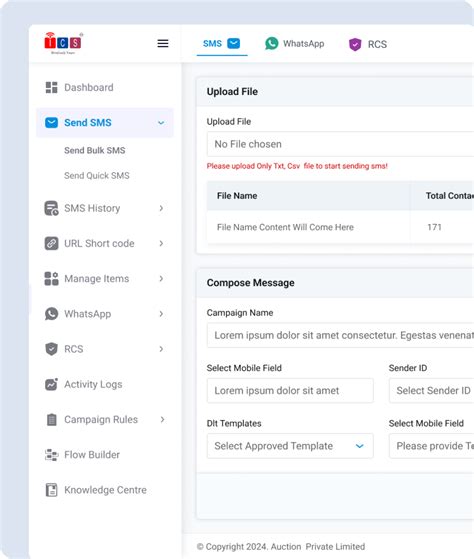Click the Copyright 2024 footer text
This screenshot has height=559, width=474.
pos(281,547)
